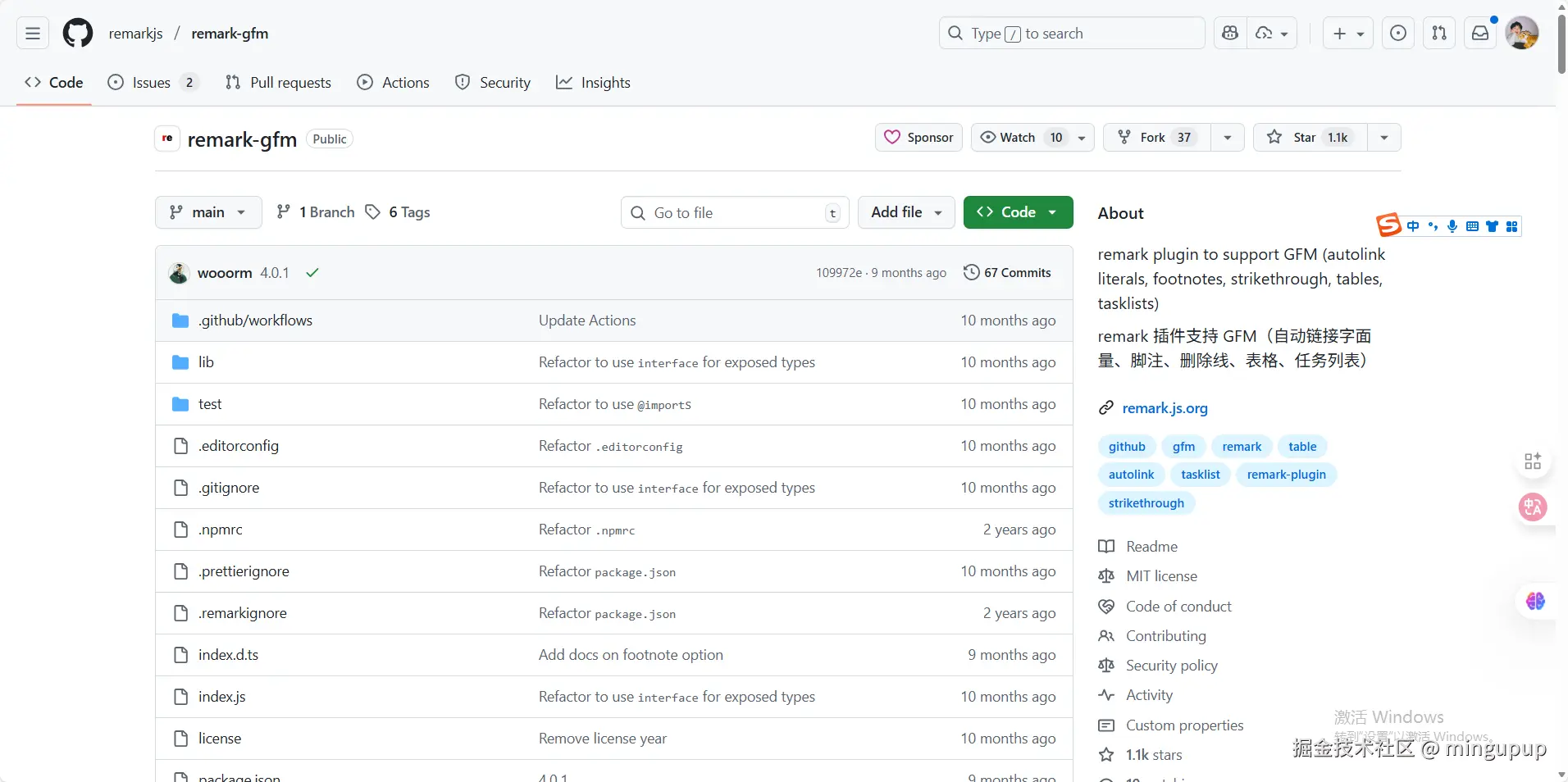Open the Sogou soft keyboard icon
The height and width of the screenshot is (782, 1568).
[1472, 226]
